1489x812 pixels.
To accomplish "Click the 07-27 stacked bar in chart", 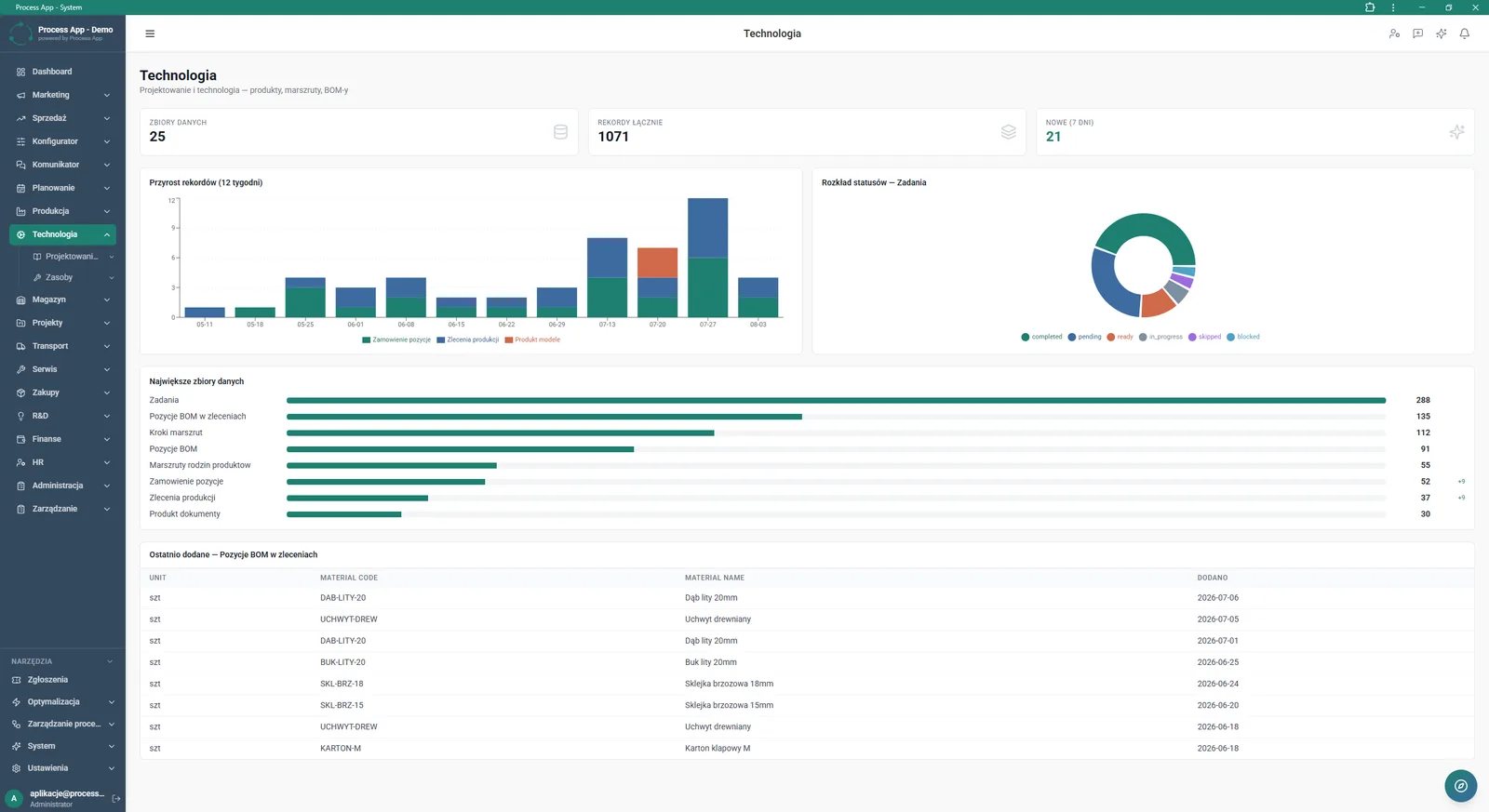I will [708, 258].
